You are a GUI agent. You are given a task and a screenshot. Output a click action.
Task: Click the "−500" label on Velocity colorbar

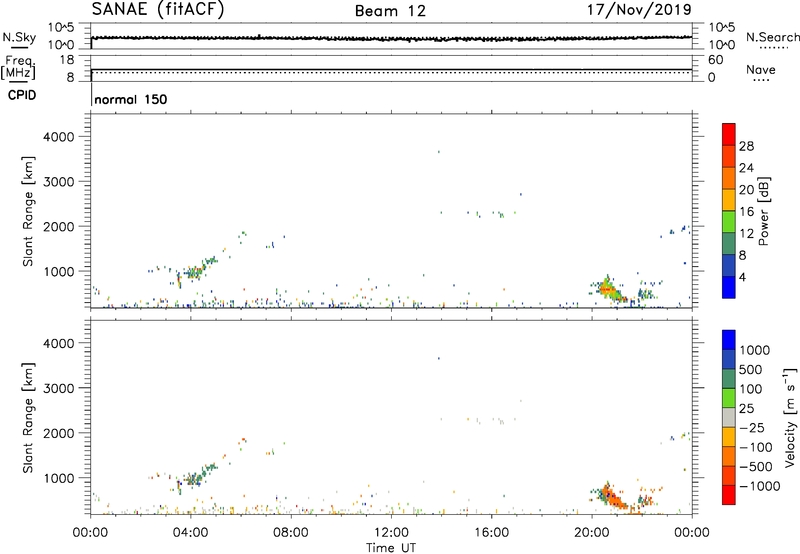point(756,467)
